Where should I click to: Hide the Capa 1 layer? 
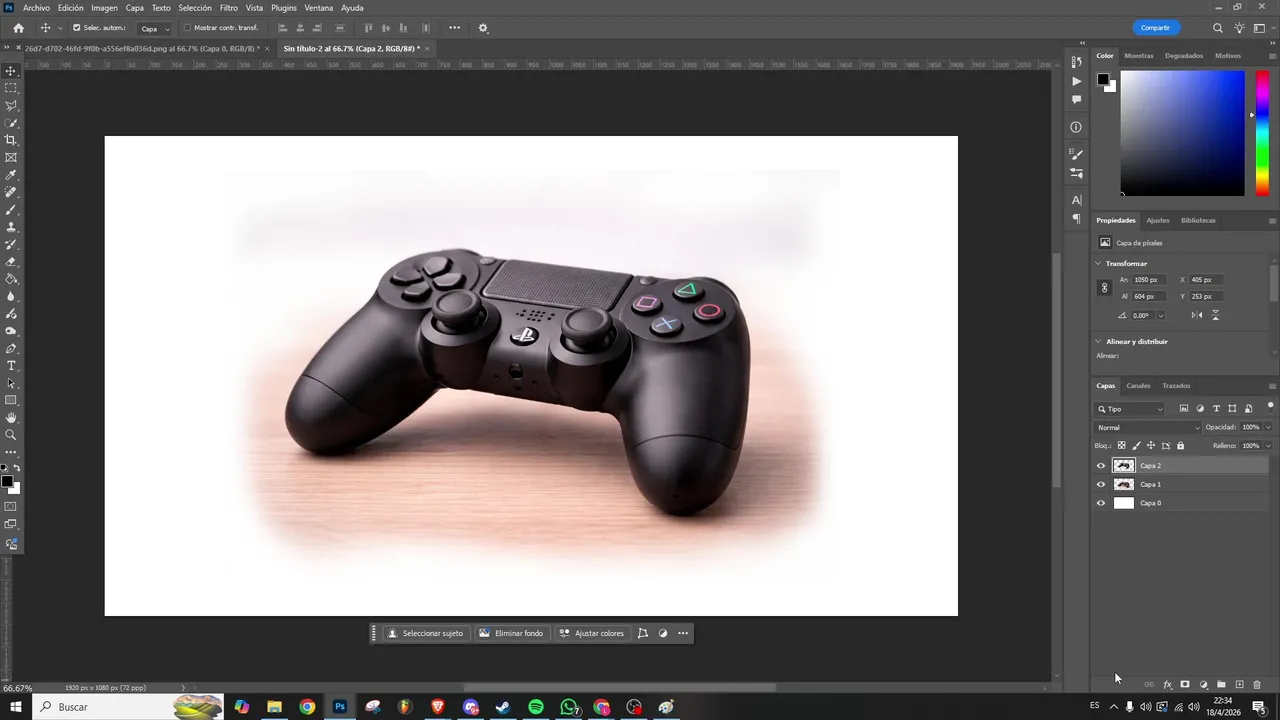(1101, 485)
